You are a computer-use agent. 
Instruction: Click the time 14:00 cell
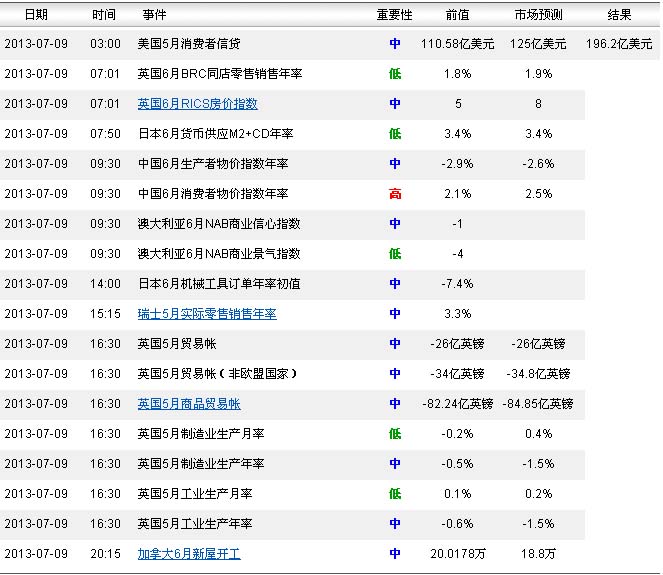coord(105,284)
